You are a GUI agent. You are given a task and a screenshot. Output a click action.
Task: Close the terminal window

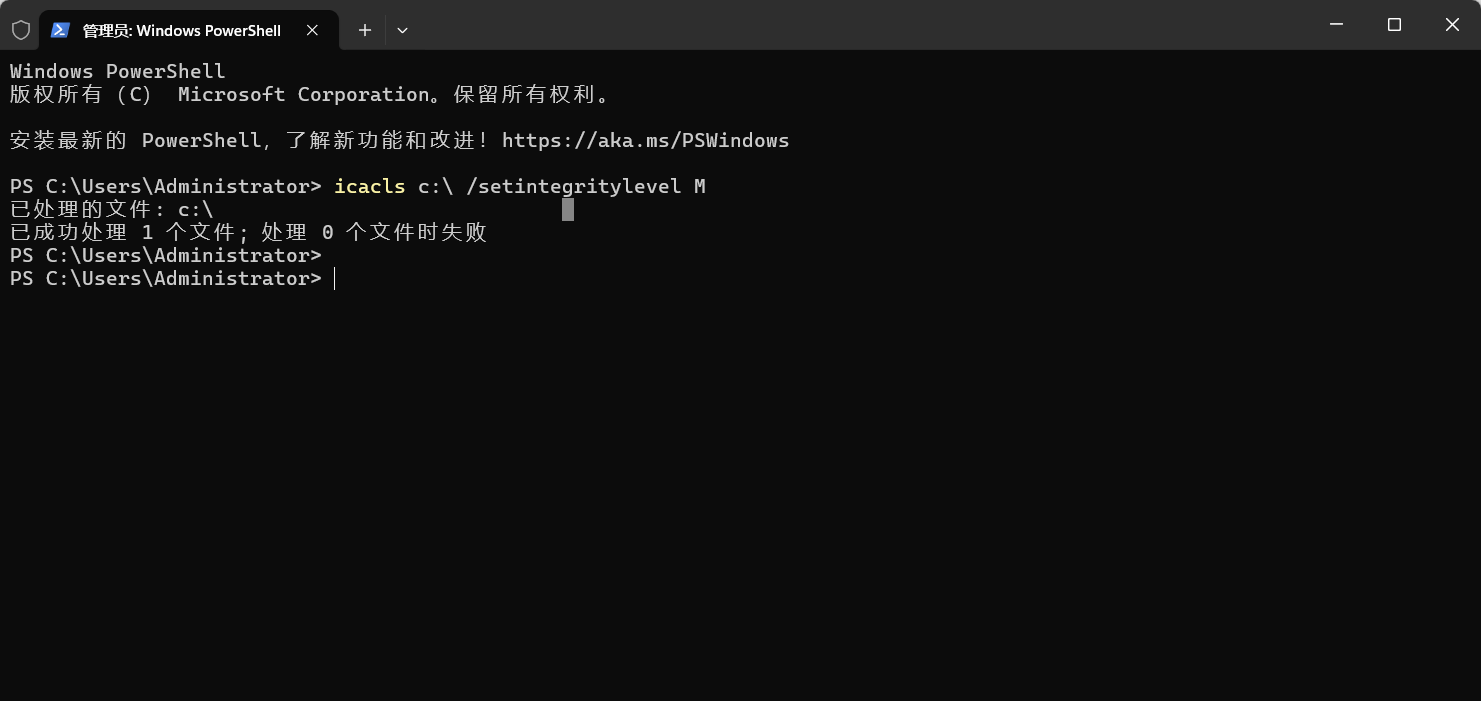pos(1452,24)
